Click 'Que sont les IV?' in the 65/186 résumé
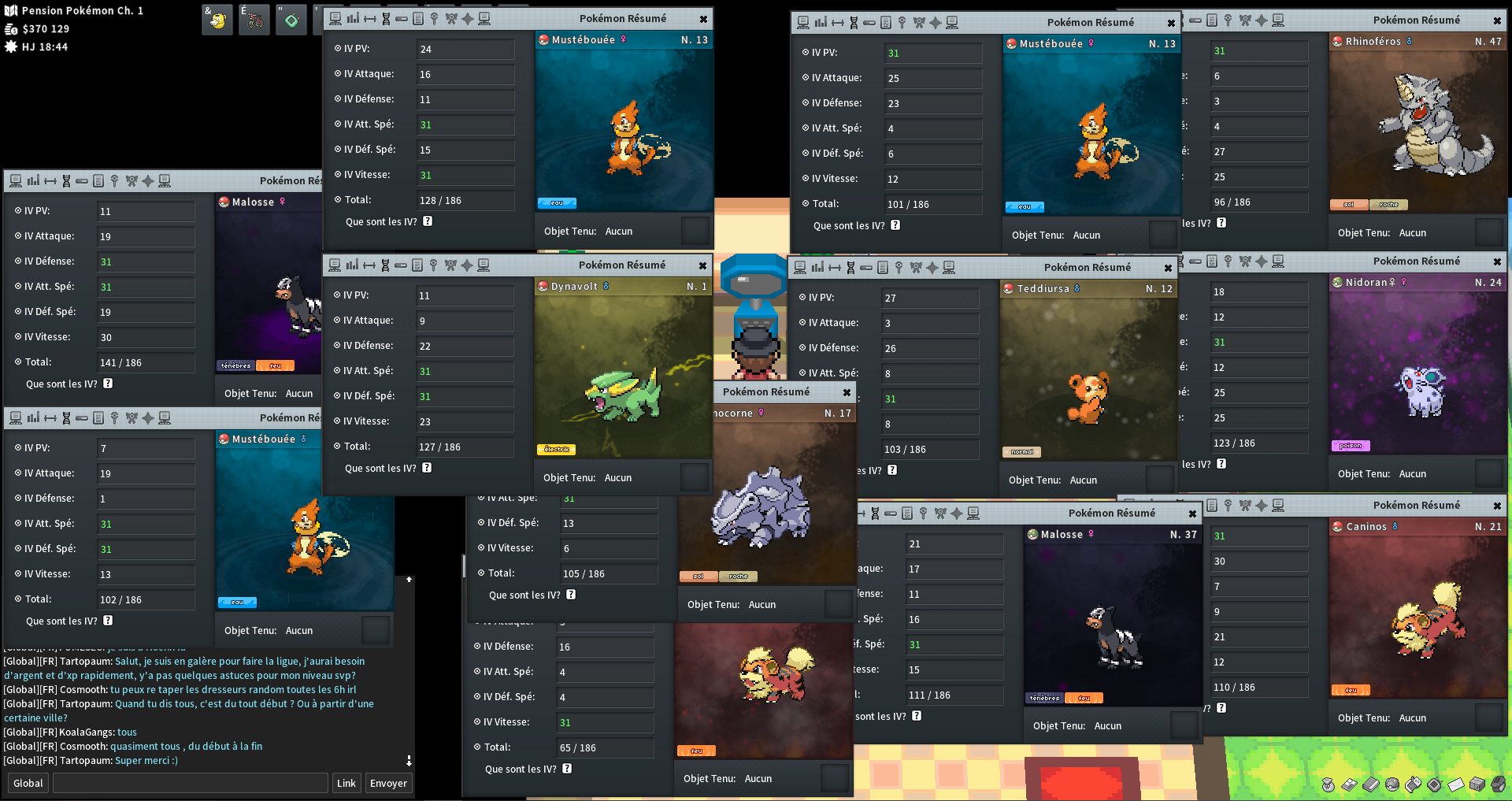 [521, 769]
